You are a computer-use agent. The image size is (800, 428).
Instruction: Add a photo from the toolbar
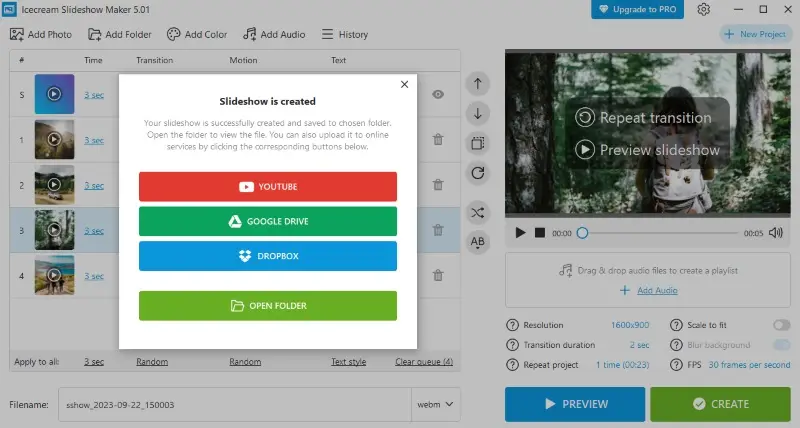pos(41,34)
